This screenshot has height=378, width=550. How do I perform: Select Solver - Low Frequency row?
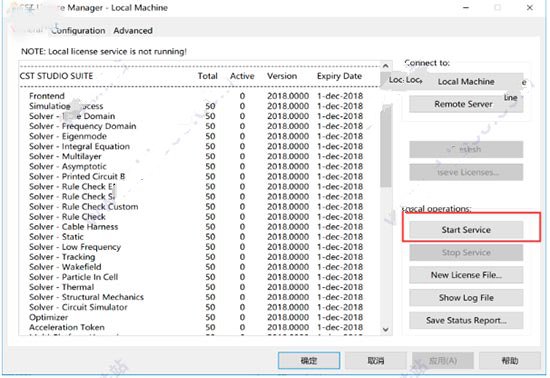[196, 247]
